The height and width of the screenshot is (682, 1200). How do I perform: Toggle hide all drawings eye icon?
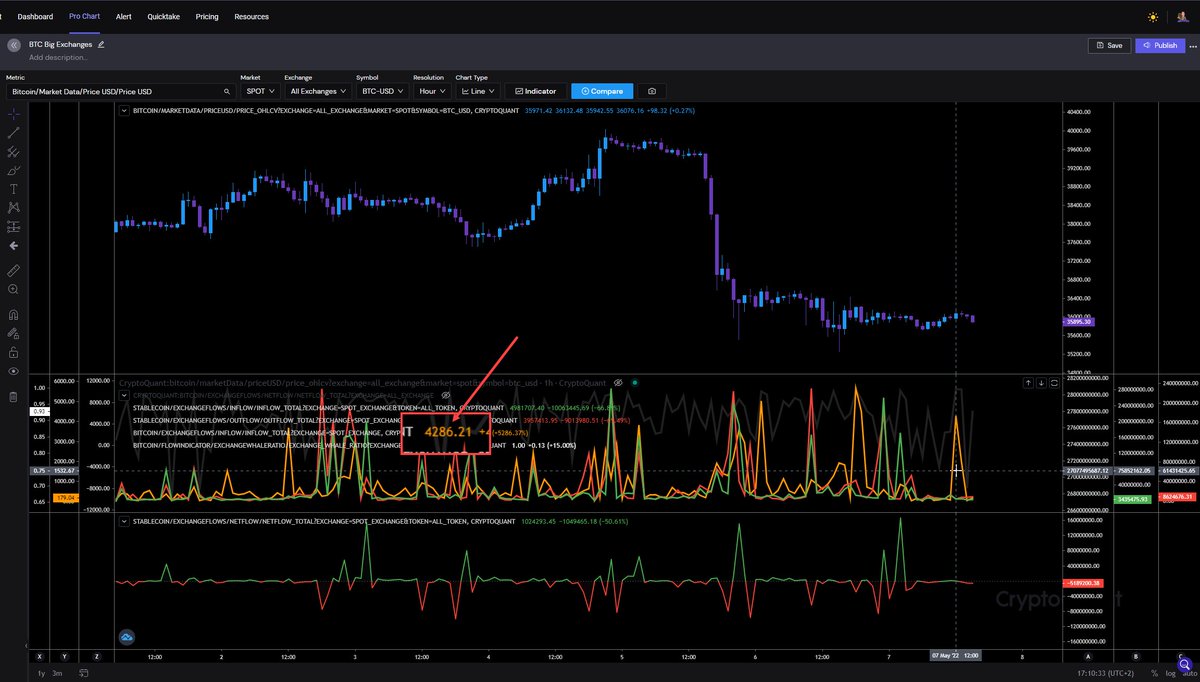tap(14, 371)
